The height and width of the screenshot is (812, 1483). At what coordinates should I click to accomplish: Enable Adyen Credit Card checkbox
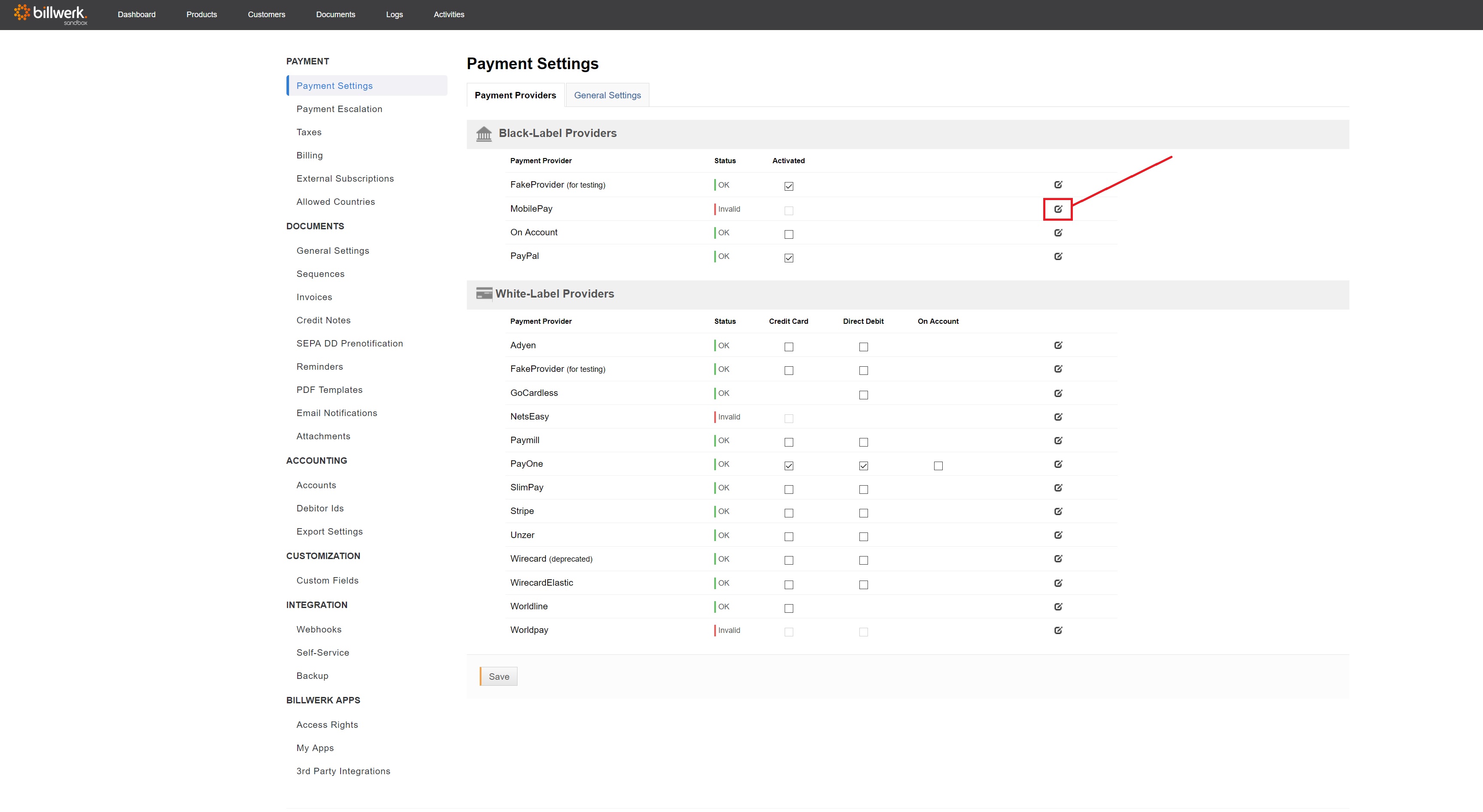tap(789, 347)
